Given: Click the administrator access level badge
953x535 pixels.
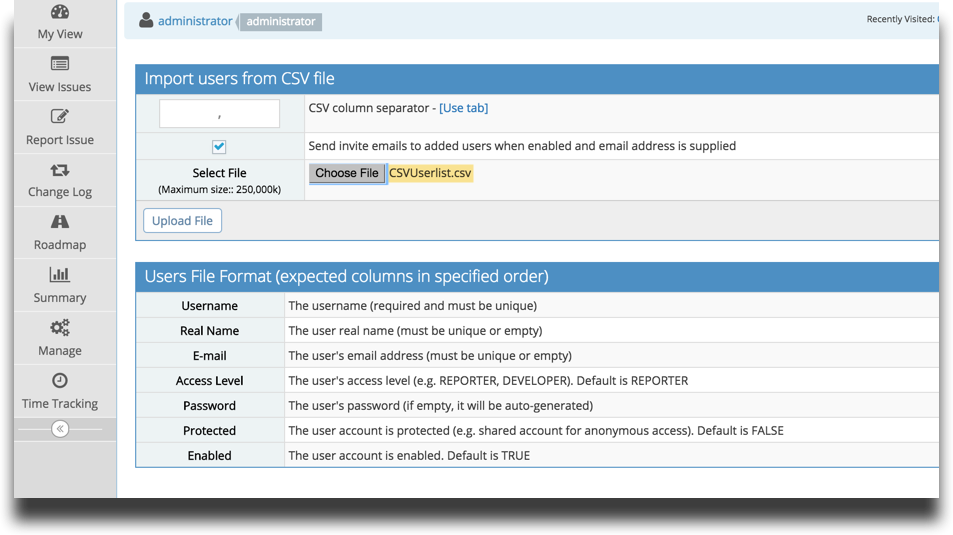Looking at the screenshot, I should tap(281, 21).
